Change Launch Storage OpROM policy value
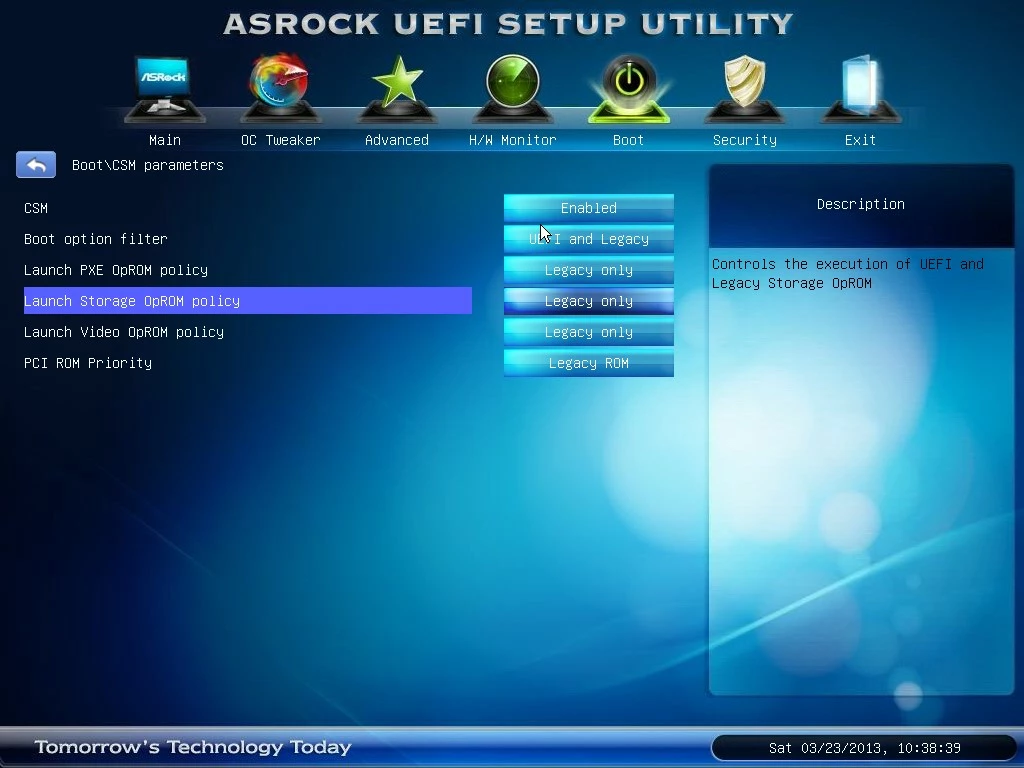Image resolution: width=1024 pixels, height=768 pixels. pos(588,301)
